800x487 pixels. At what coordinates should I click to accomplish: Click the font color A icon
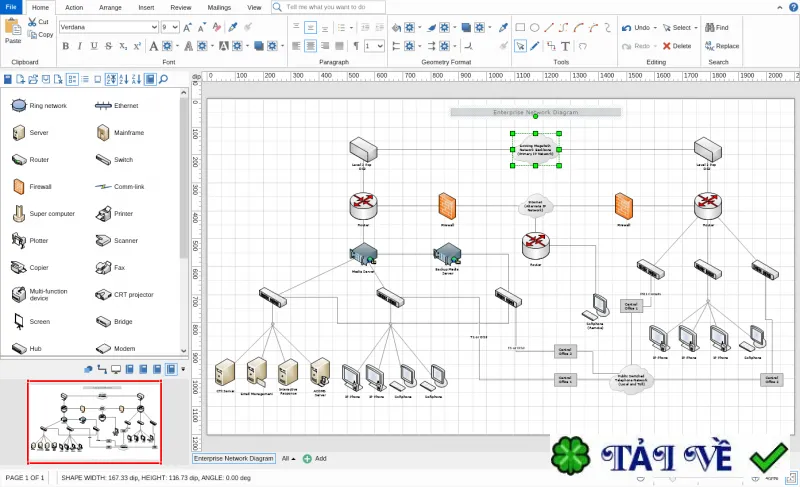(153, 46)
